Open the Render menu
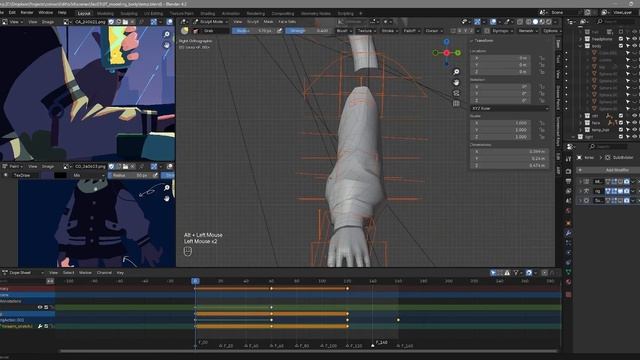Screen dimensions: 640x360 coord(27,13)
